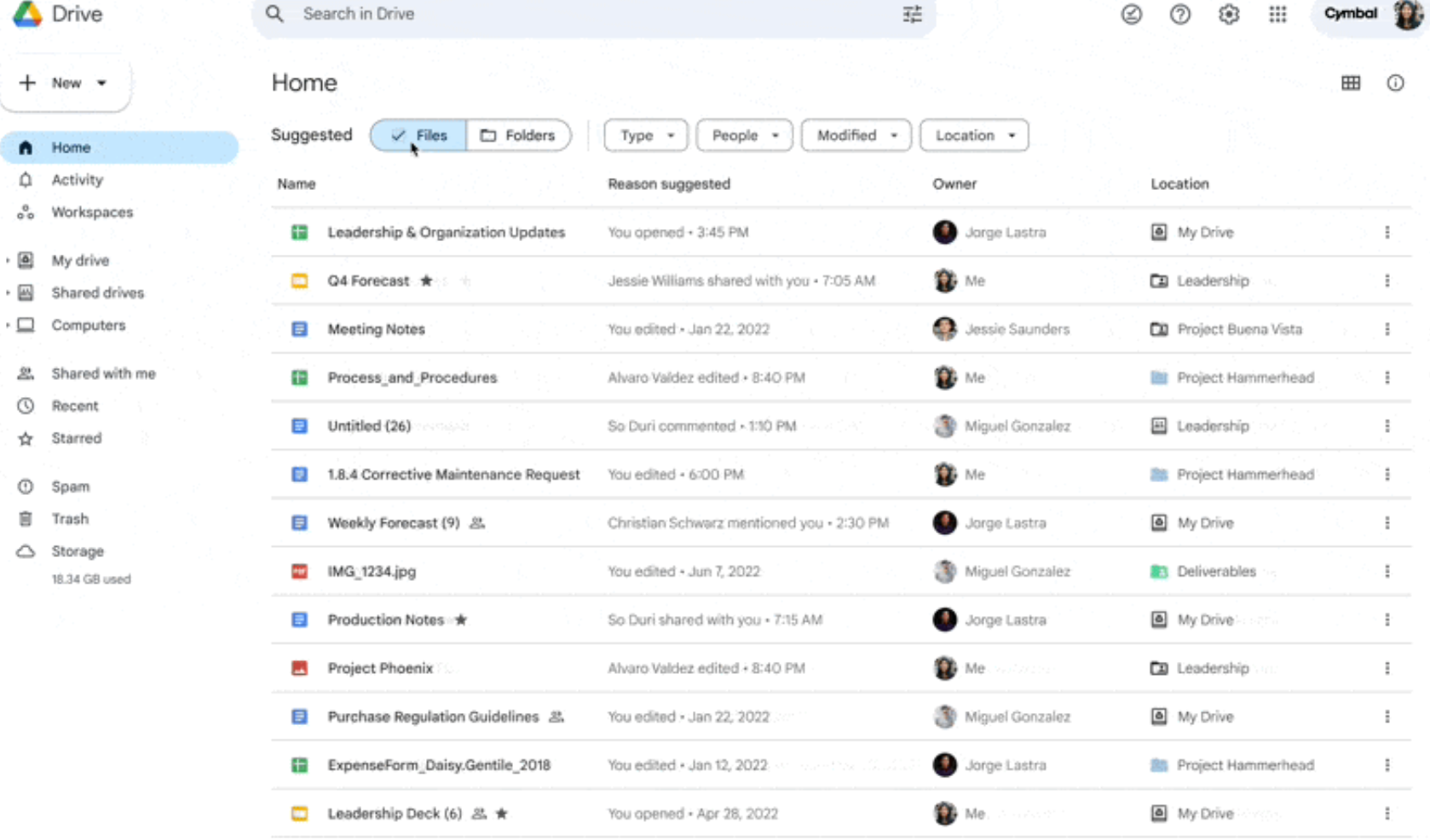Open the Type filter dropdown

(645, 135)
